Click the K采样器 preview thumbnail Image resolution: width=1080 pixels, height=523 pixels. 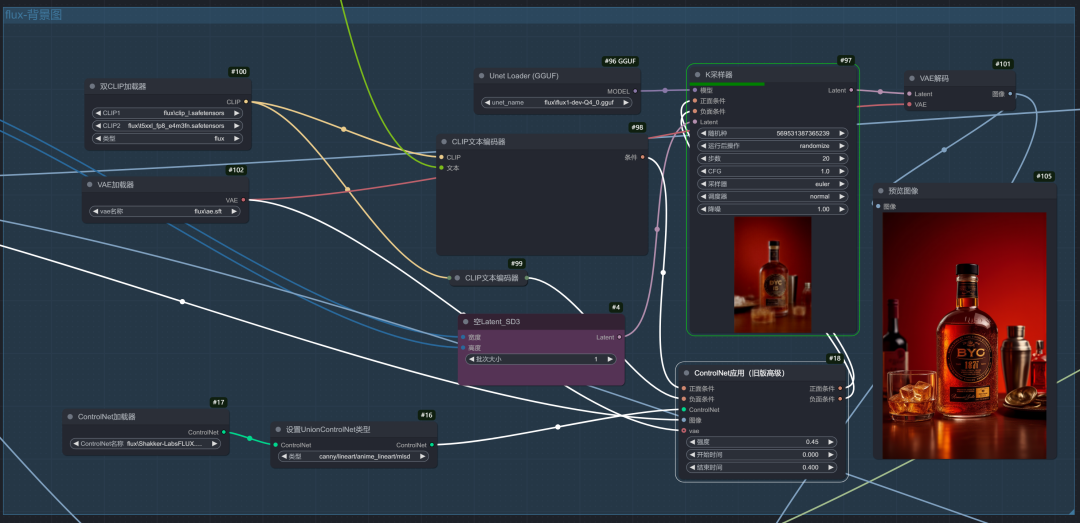(772, 275)
